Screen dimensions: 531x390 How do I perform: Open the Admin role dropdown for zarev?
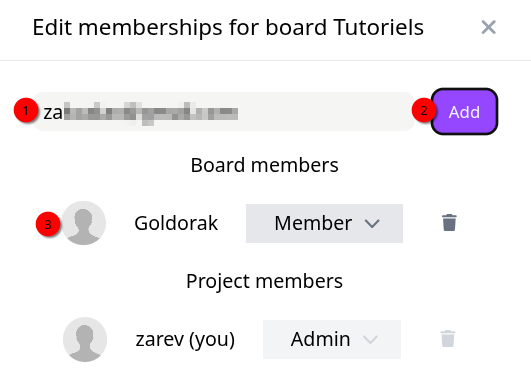(332, 339)
